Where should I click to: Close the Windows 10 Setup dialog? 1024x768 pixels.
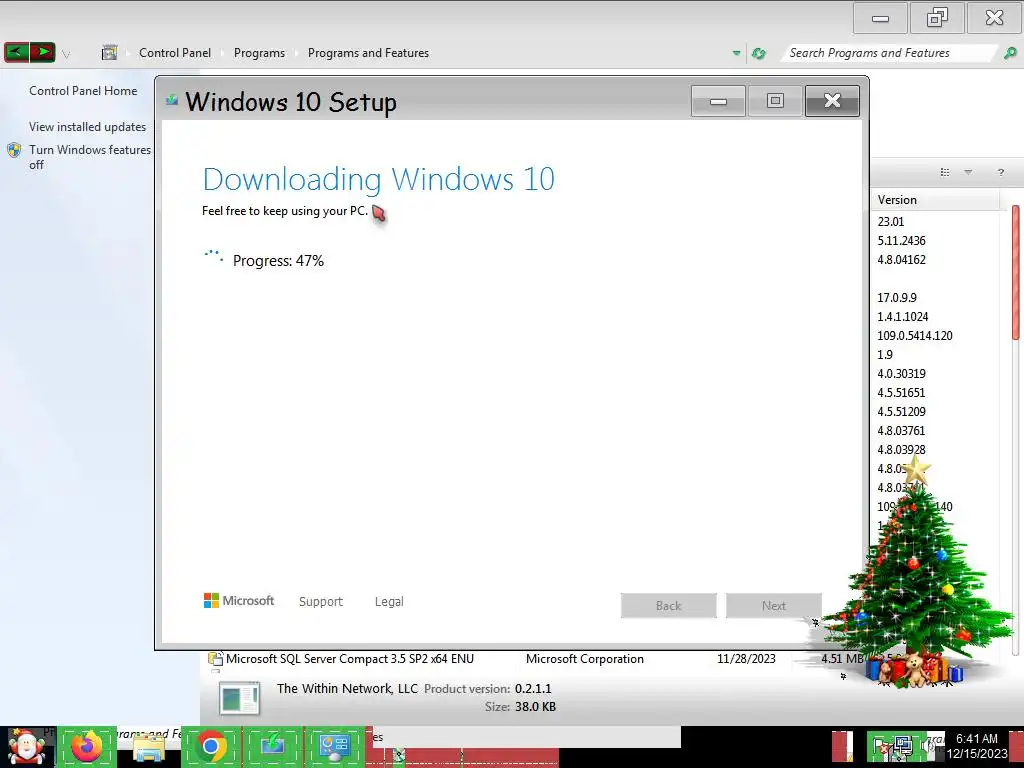tap(832, 101)
